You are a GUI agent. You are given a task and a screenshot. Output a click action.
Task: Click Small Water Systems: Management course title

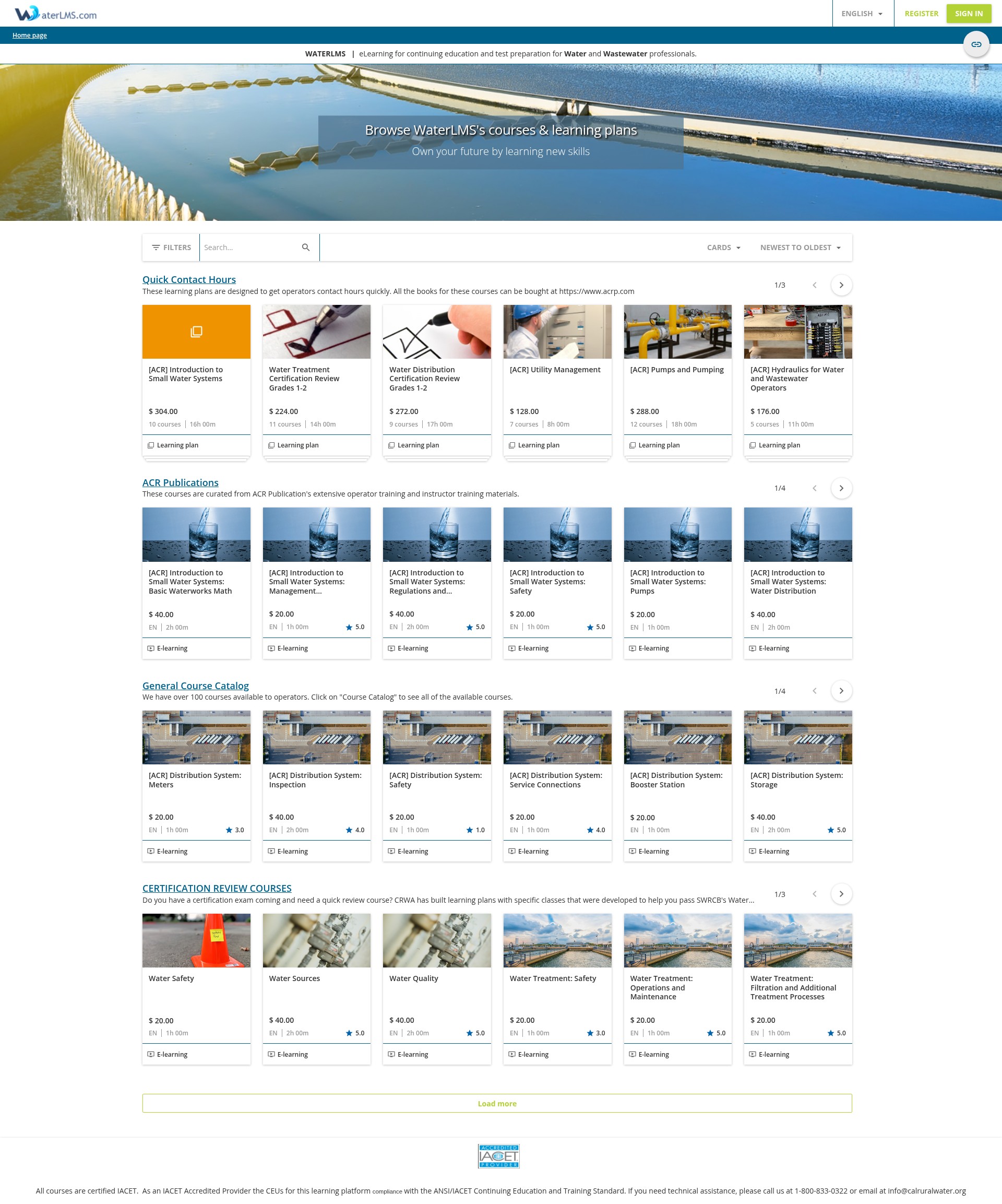pyautogui.click(x=307, y=581)
